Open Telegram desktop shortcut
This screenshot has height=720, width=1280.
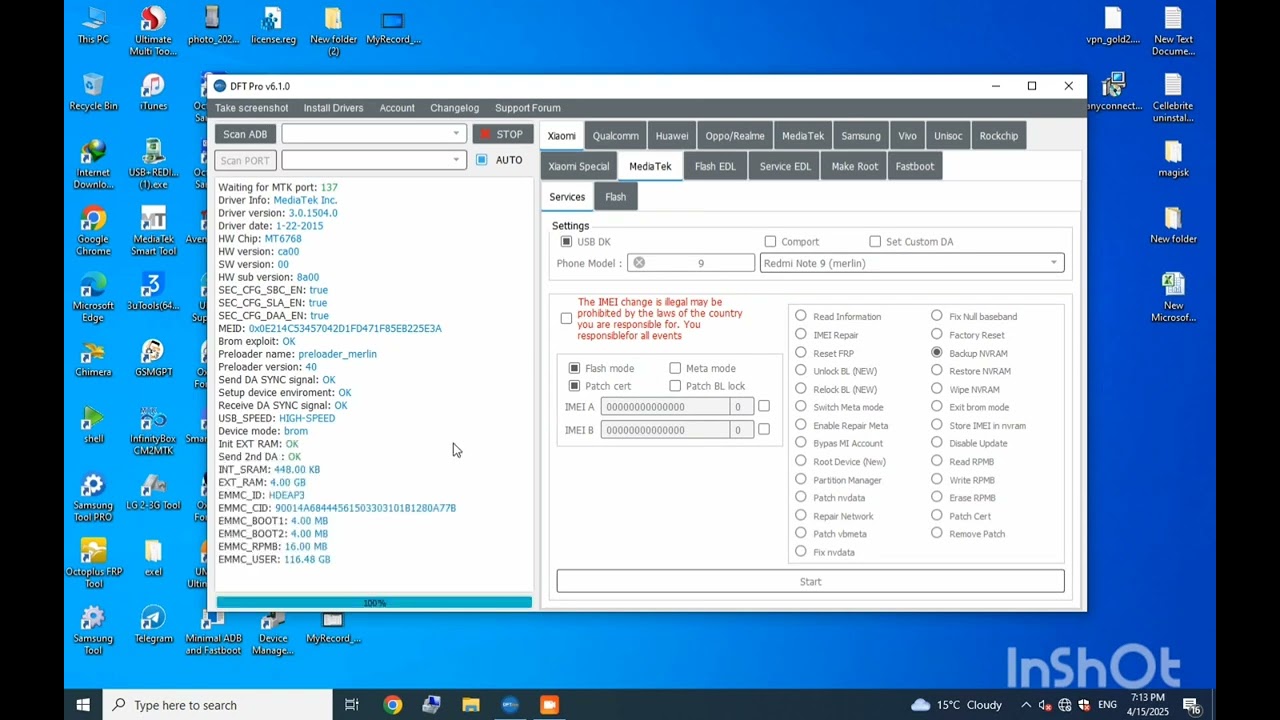coord(153,625)
